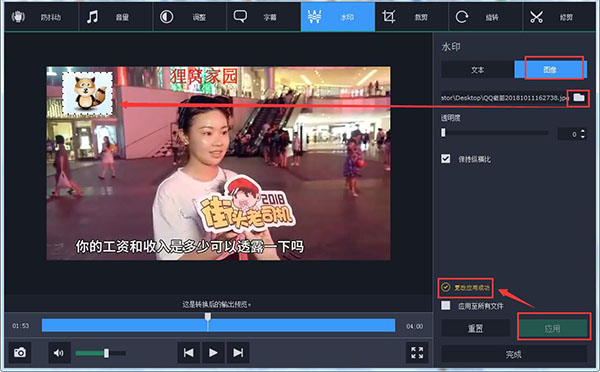Click the green 应用 apply button
This screenshot has width=600, height=372.
(553, 328)
